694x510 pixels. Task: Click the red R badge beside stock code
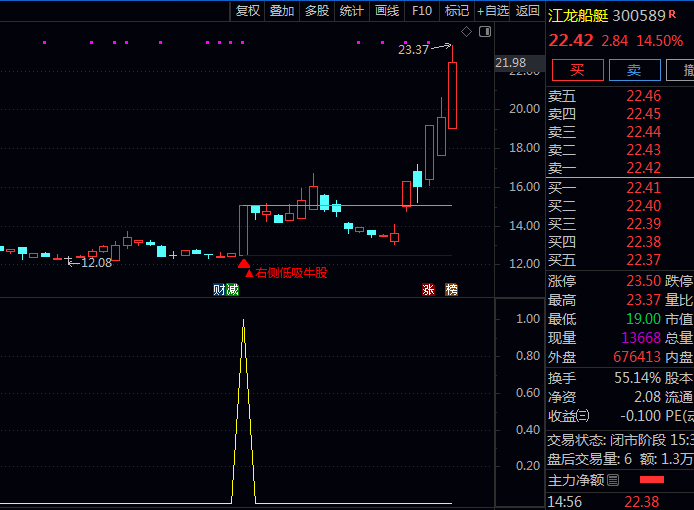672,15
